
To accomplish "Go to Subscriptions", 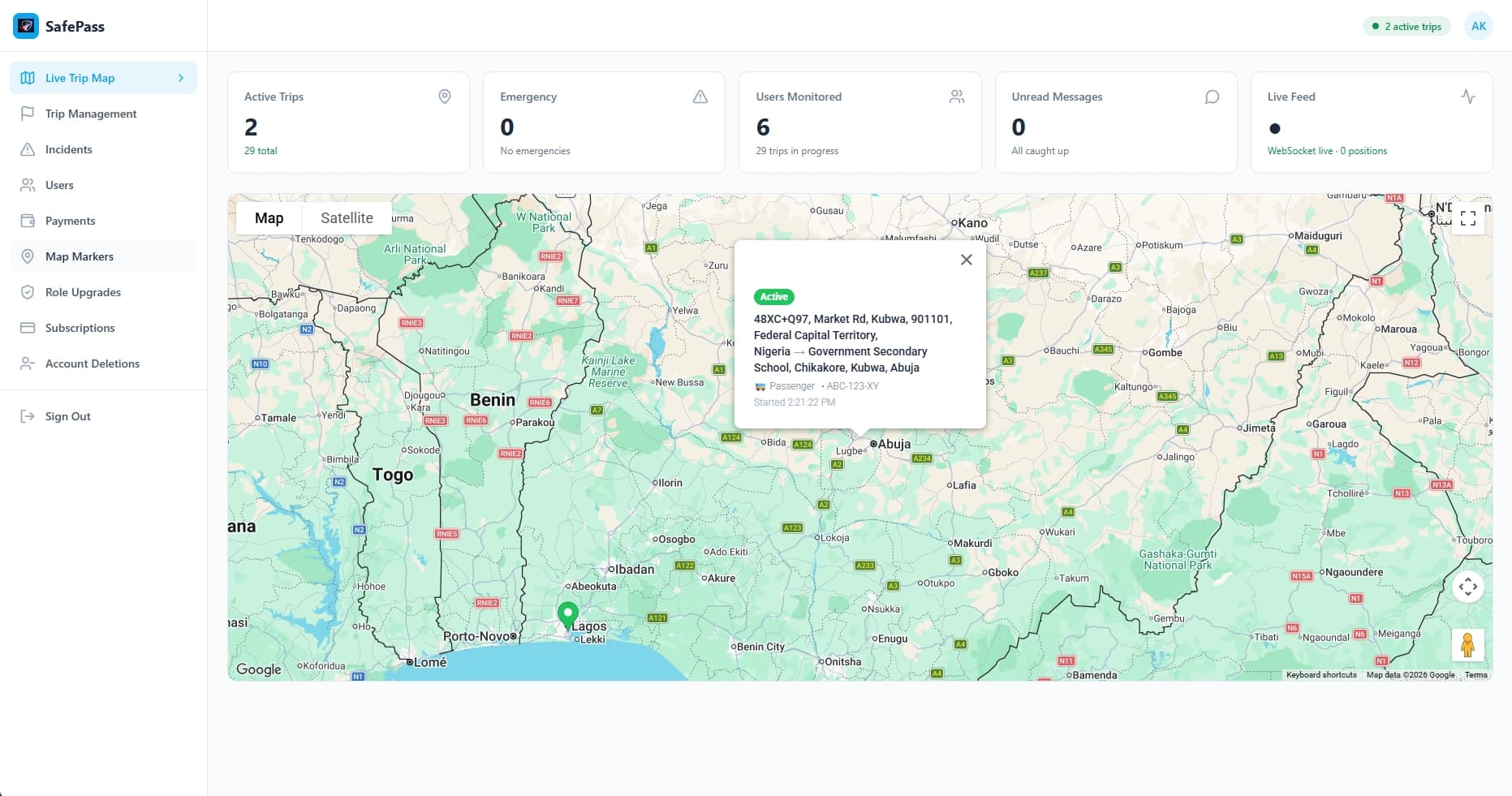I will [103, 328].
